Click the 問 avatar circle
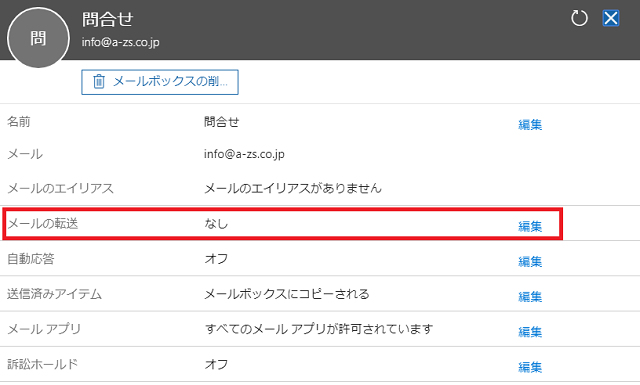 [x=38, y=38]
